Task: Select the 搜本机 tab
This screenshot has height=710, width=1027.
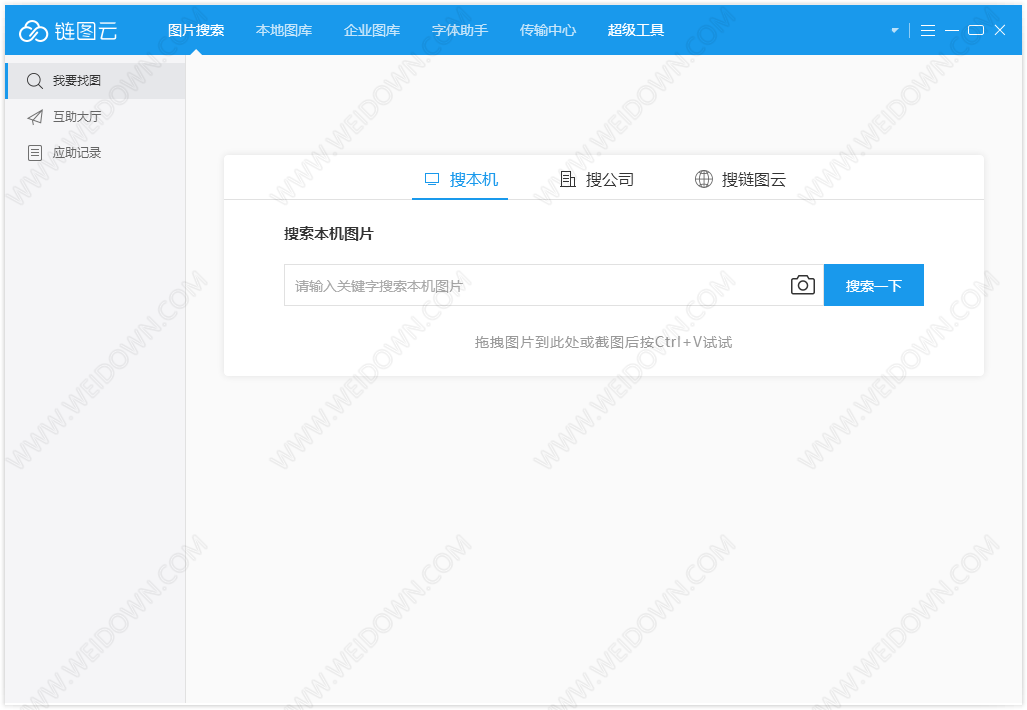Action: (460, 179)
